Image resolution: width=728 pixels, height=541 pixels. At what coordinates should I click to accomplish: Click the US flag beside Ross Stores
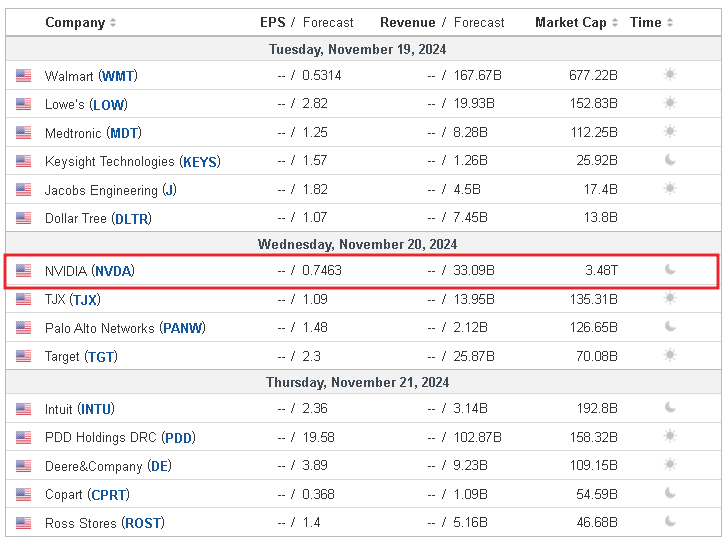click(x=23, y=523)
